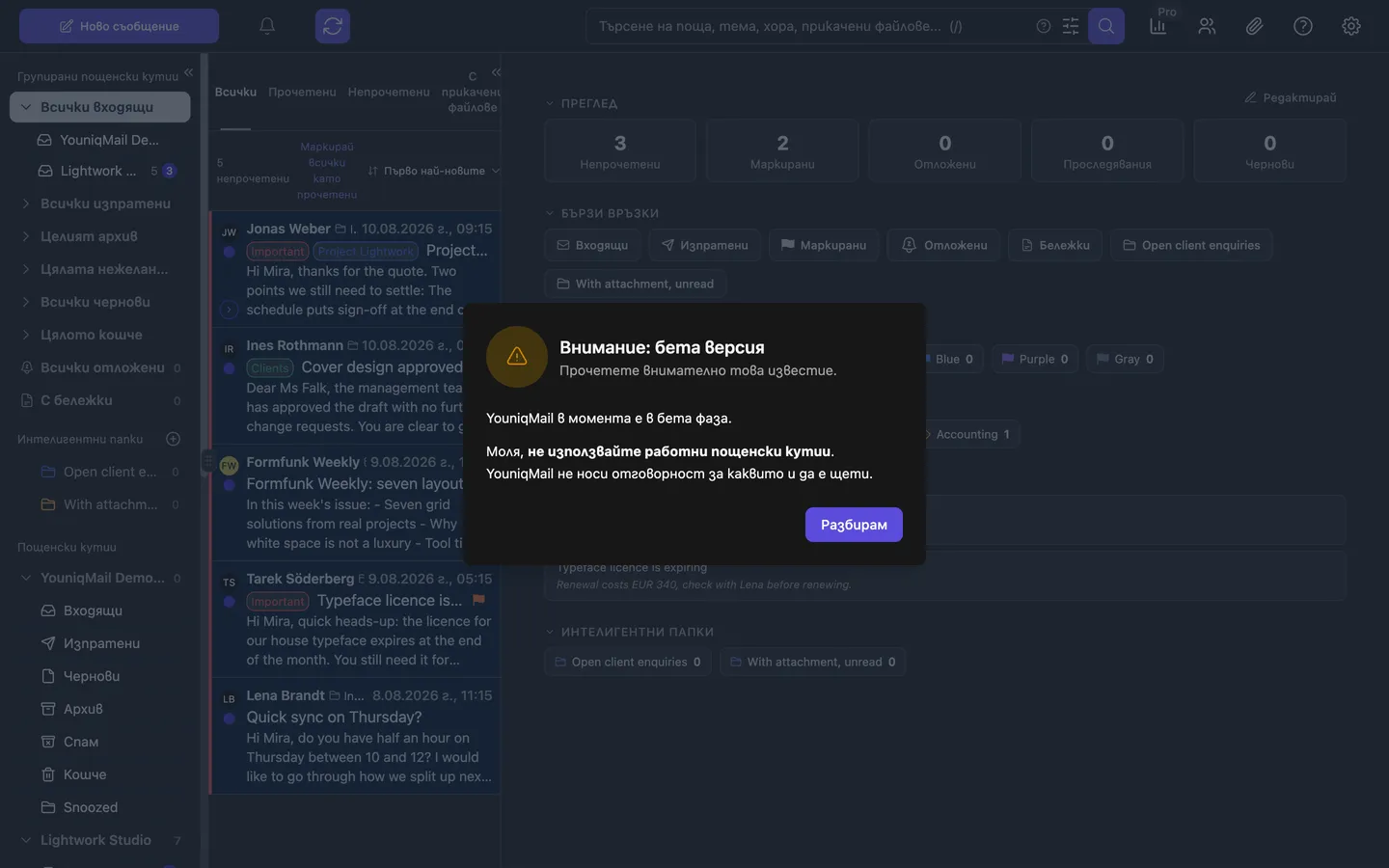Collapse the account sidebar with double chevron
This screenshot has width=1389, height=868.
click(x=189, y=72)
